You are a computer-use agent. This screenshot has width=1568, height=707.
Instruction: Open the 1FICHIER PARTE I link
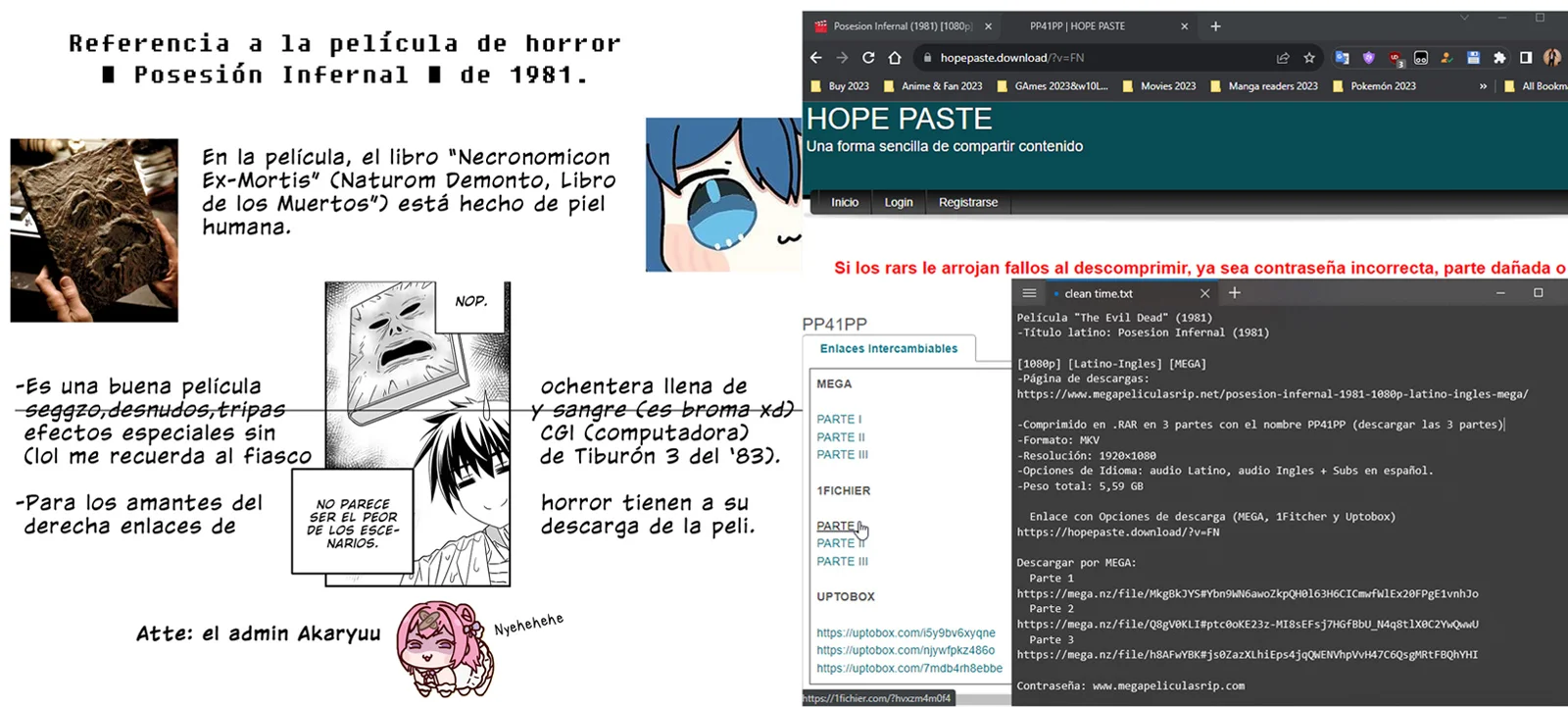pyautogui.click(x=839, y=526)
